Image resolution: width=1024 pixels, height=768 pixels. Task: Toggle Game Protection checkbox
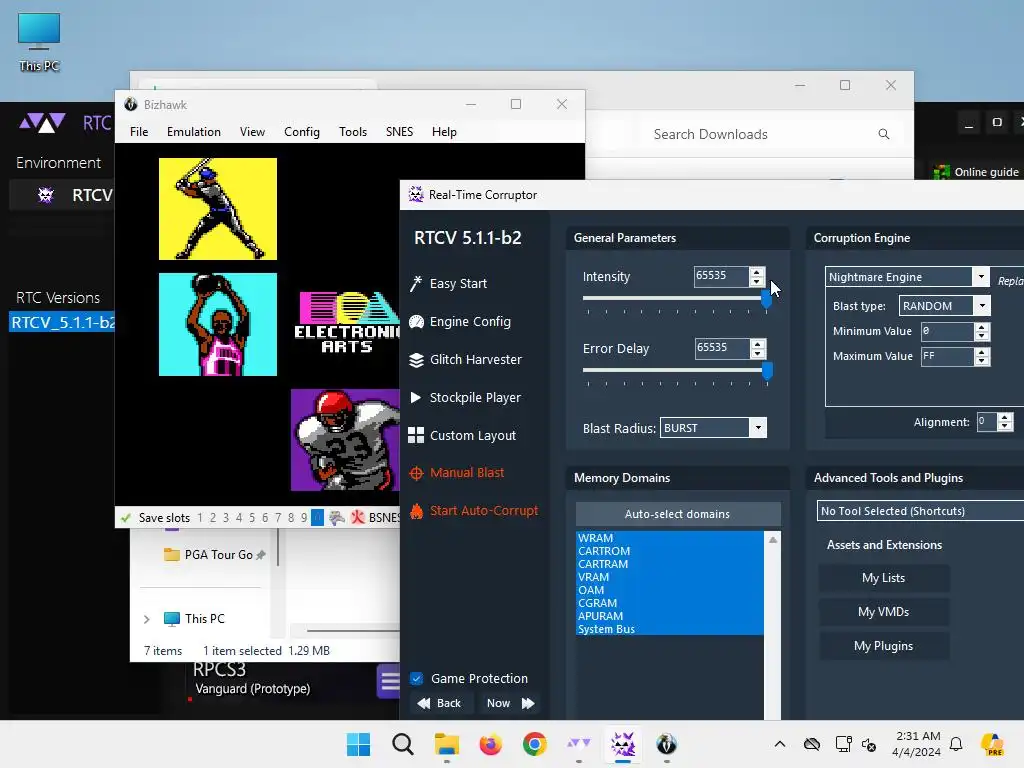[416, 679]
